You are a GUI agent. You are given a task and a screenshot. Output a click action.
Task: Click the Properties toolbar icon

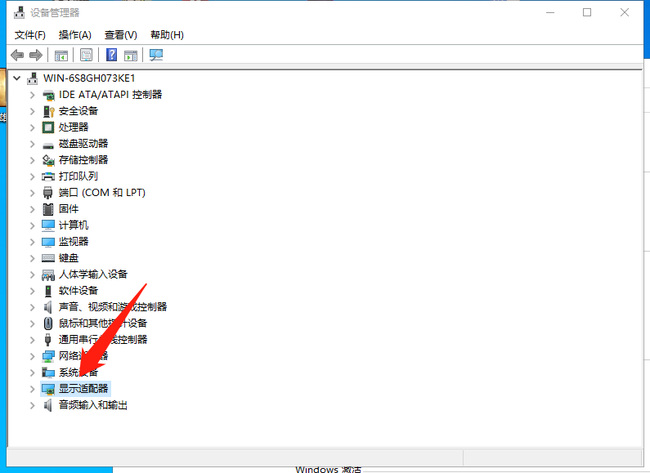86,55
